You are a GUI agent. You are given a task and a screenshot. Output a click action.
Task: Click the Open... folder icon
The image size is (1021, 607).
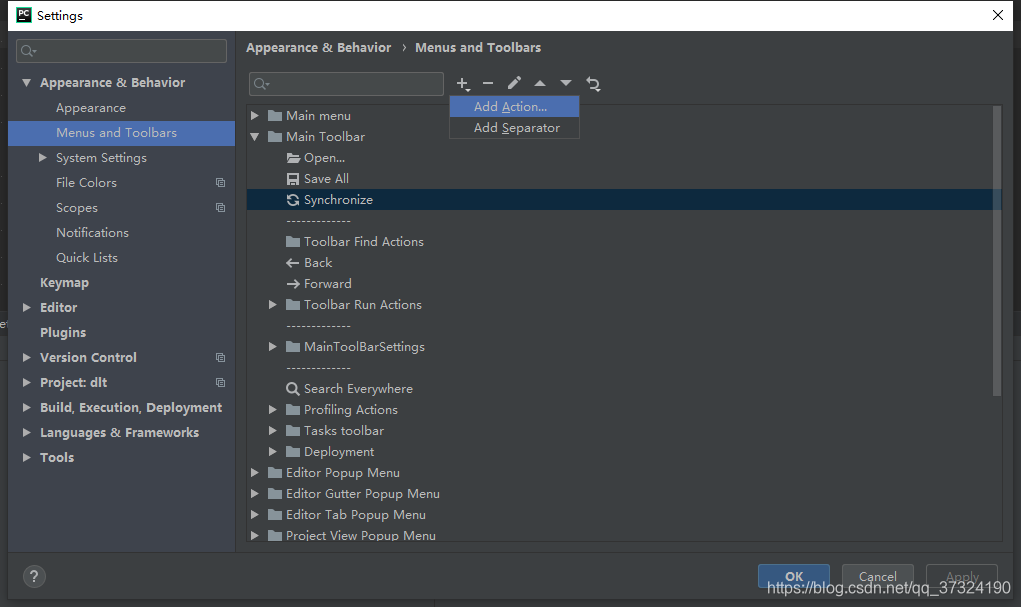[293, 158]
